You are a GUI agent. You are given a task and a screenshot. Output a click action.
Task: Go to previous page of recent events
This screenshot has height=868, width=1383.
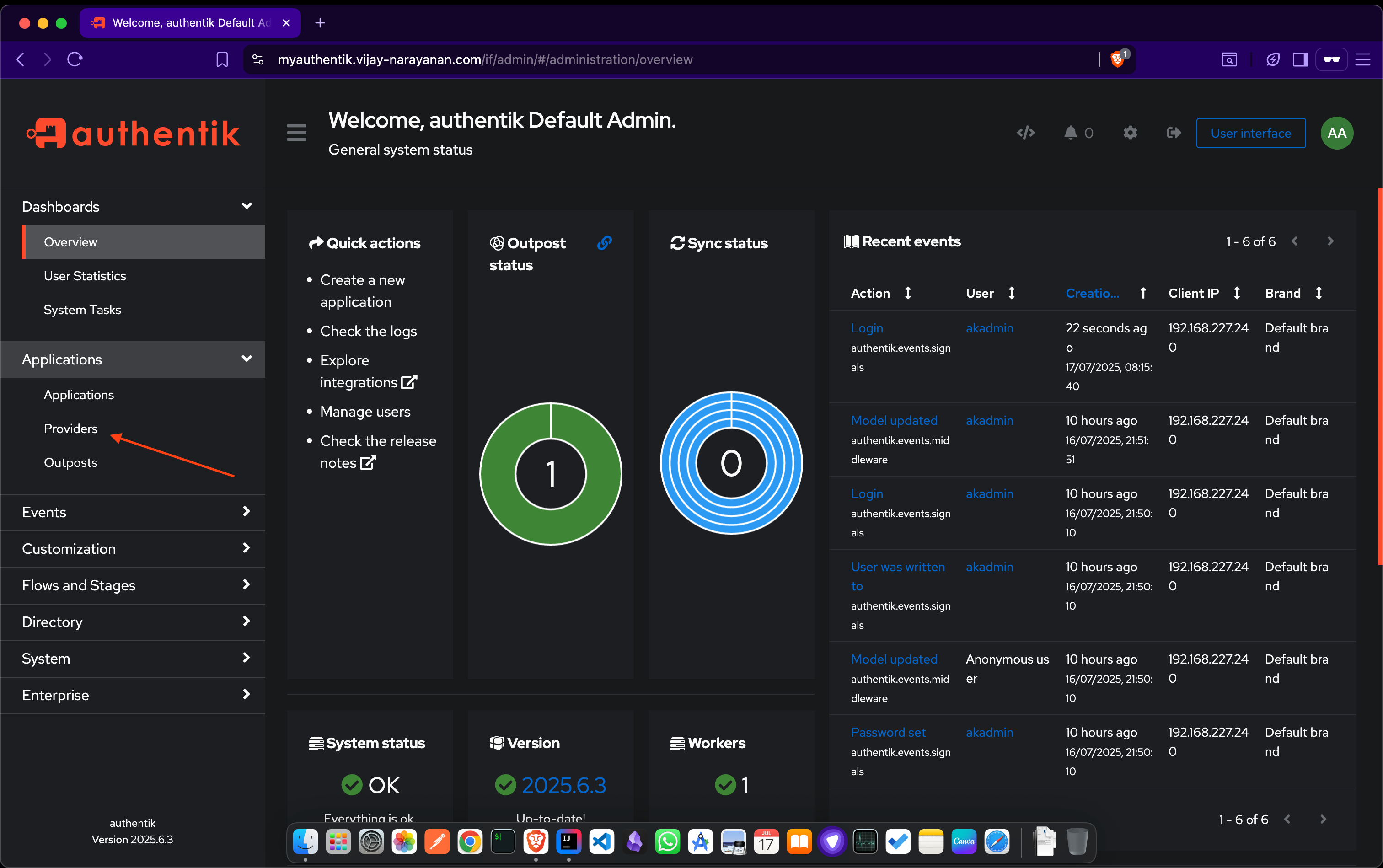coord(1295,241)
